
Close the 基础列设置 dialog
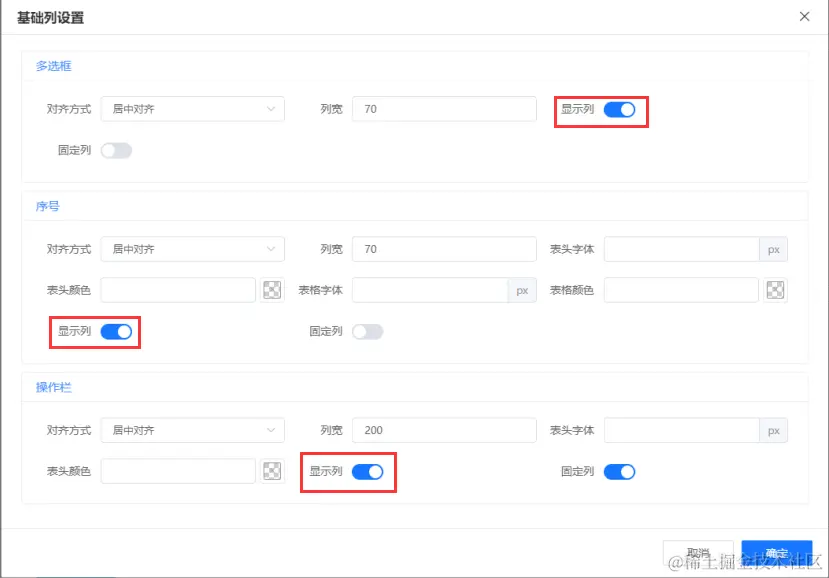click(804, 16)
